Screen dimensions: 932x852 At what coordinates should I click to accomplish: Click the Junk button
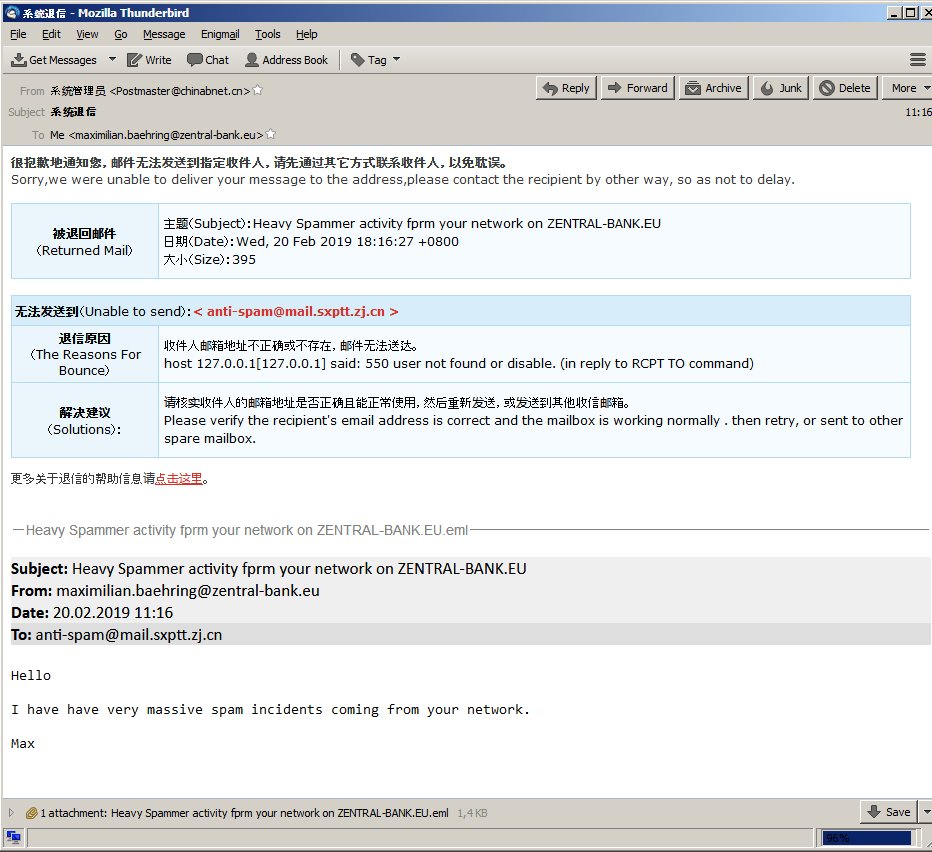pos(781,88)
